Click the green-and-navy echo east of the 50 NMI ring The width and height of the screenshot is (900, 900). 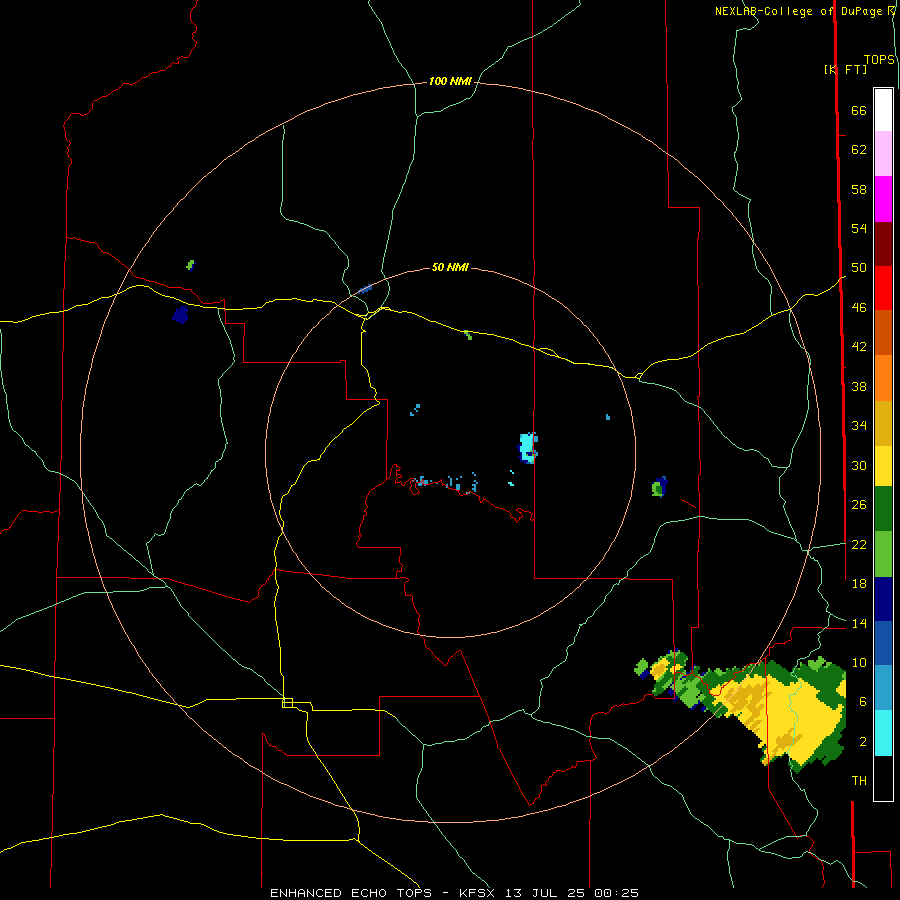click(x=660, y=487)
